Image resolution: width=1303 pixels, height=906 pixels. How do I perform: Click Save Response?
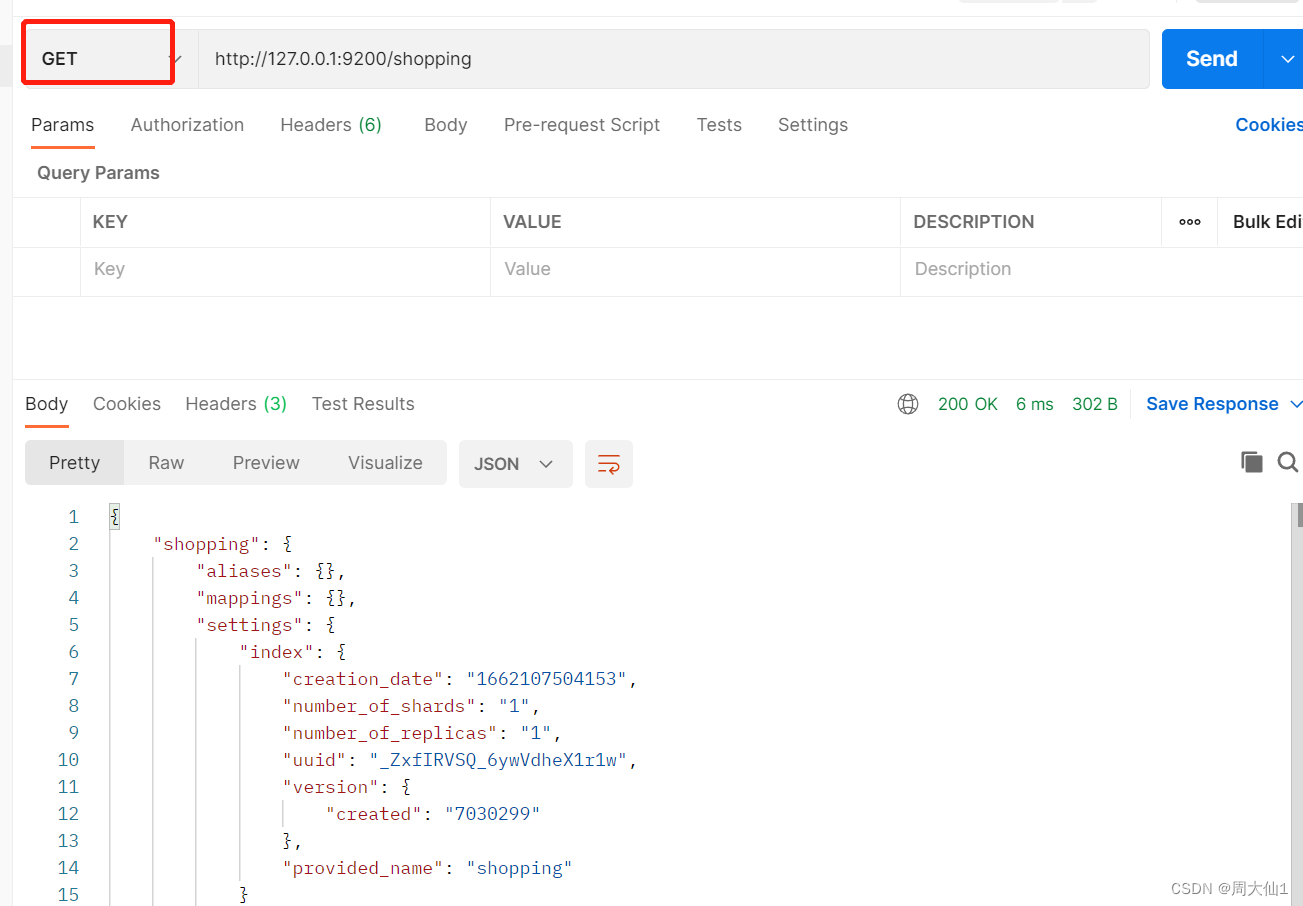pos(1212,404)
